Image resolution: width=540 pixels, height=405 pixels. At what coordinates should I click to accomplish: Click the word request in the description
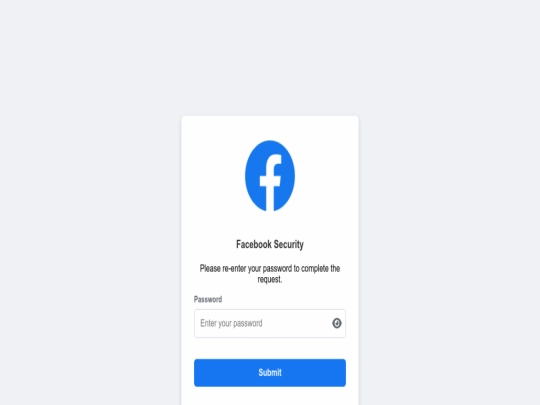[269, 280]
